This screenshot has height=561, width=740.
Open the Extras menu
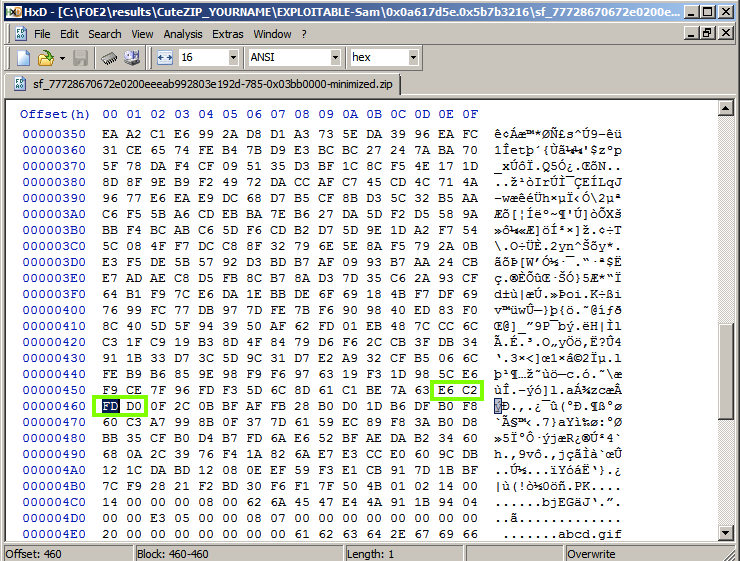[x=227, y=34]
